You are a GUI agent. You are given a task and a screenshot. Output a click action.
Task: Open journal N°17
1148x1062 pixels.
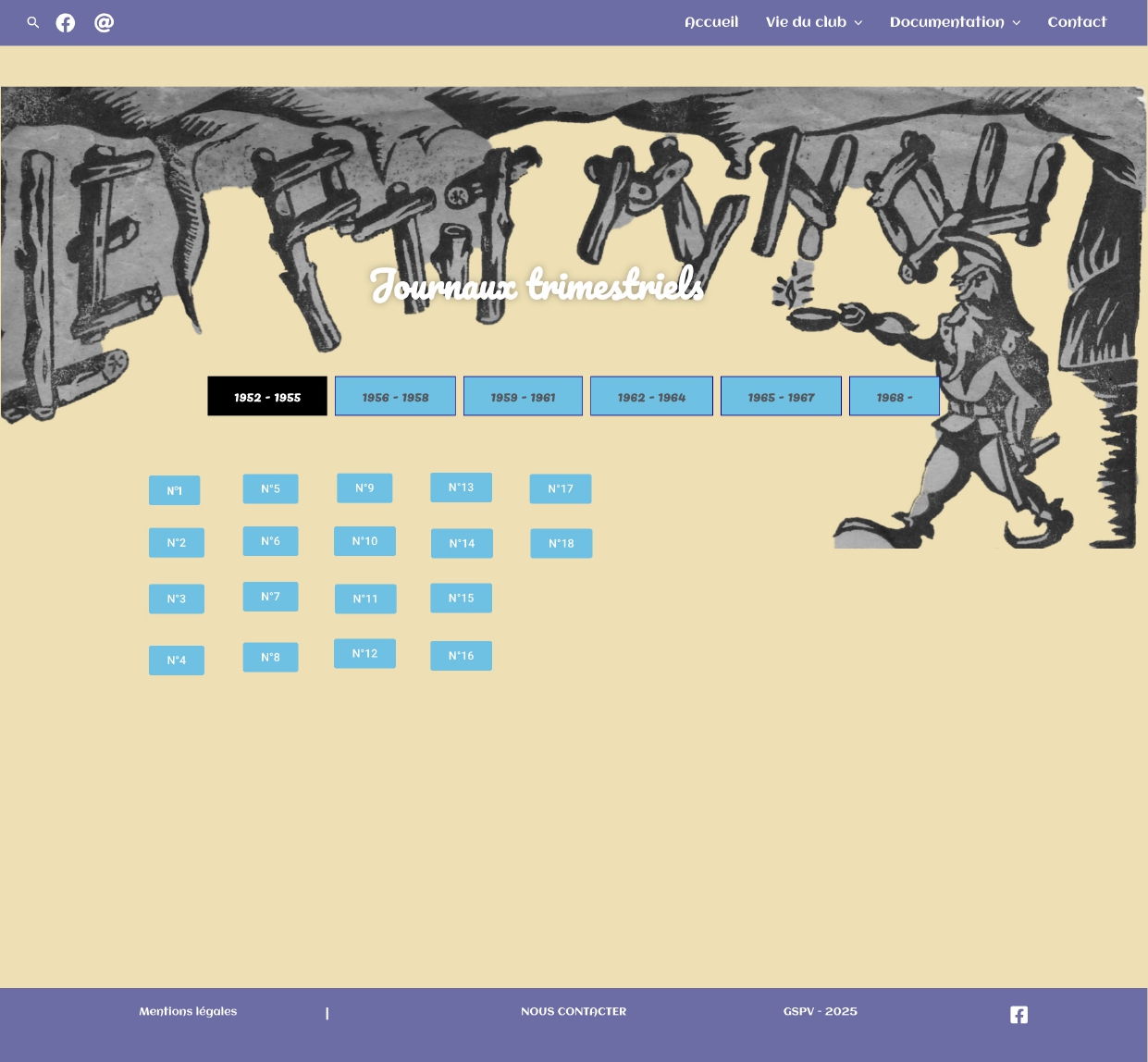[561, 489]
